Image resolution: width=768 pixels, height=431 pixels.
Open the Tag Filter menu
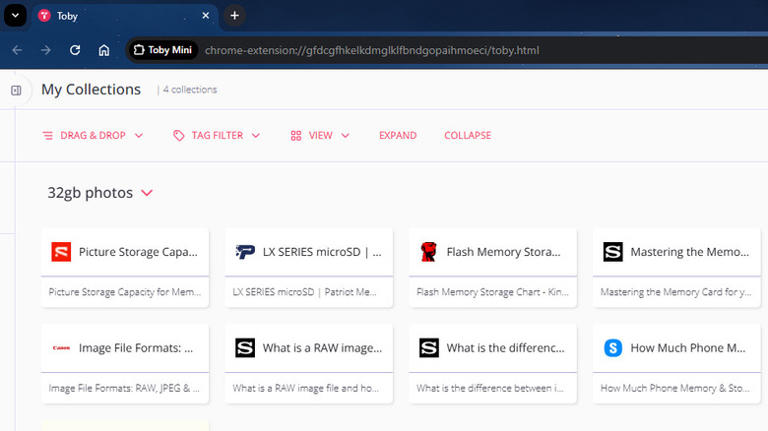tap(216, 135)
